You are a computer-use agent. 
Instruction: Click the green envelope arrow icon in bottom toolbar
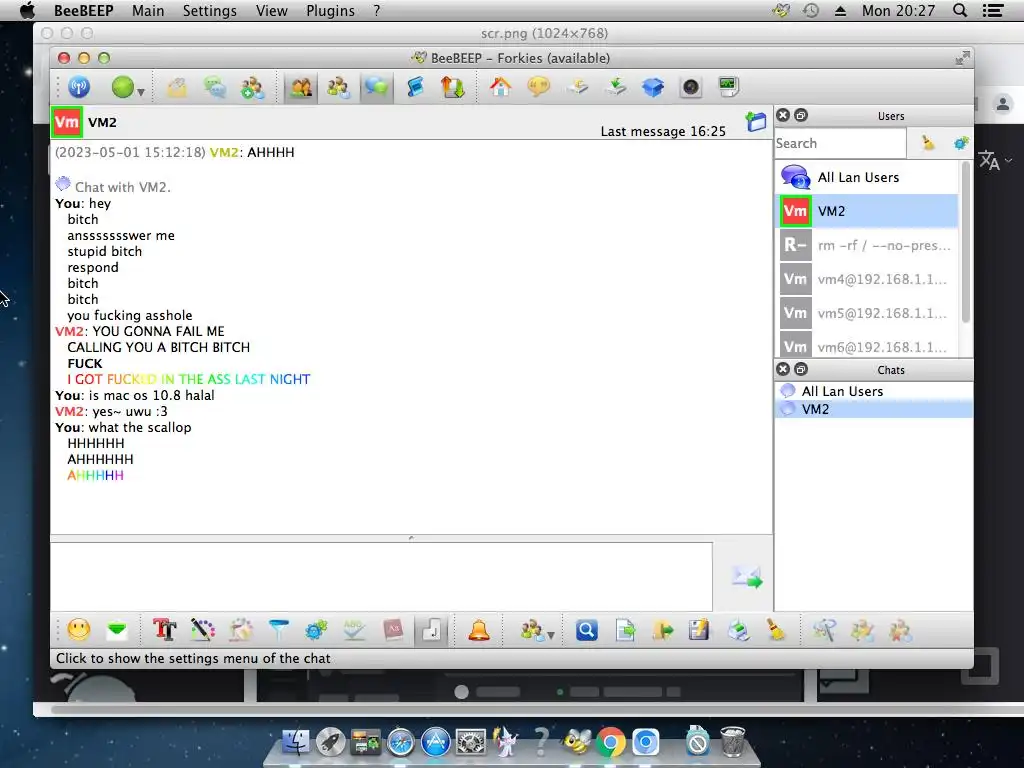117,630
